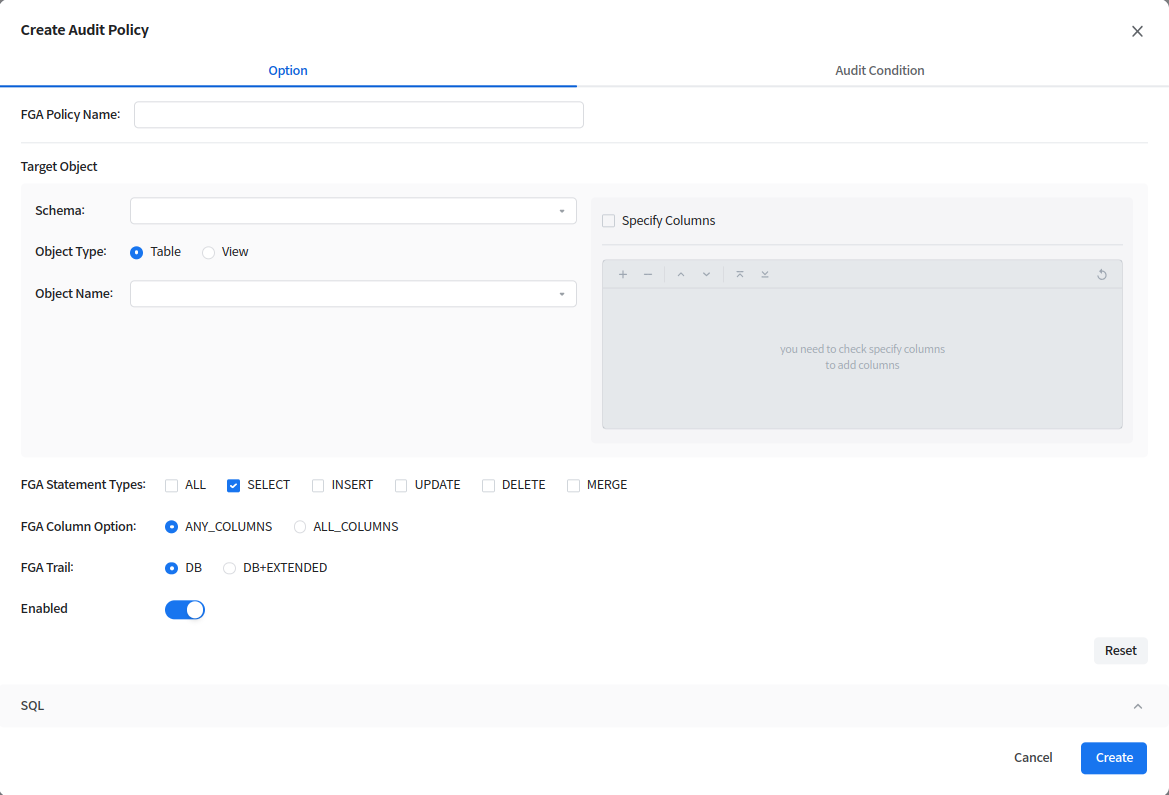Screen dimensions: 1169x795
Task: Switch to the Audit Condition tab
Action: click(879, 71)
